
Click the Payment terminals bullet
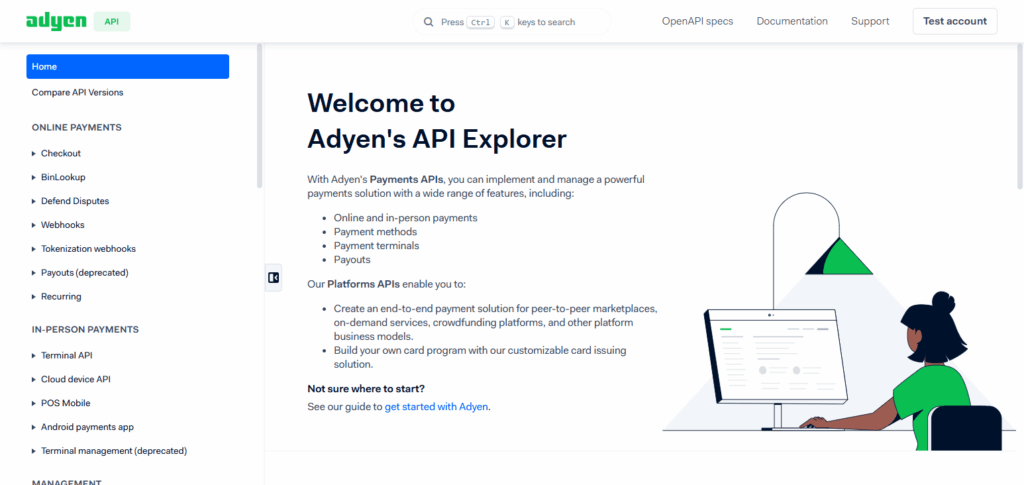[377, 246]
